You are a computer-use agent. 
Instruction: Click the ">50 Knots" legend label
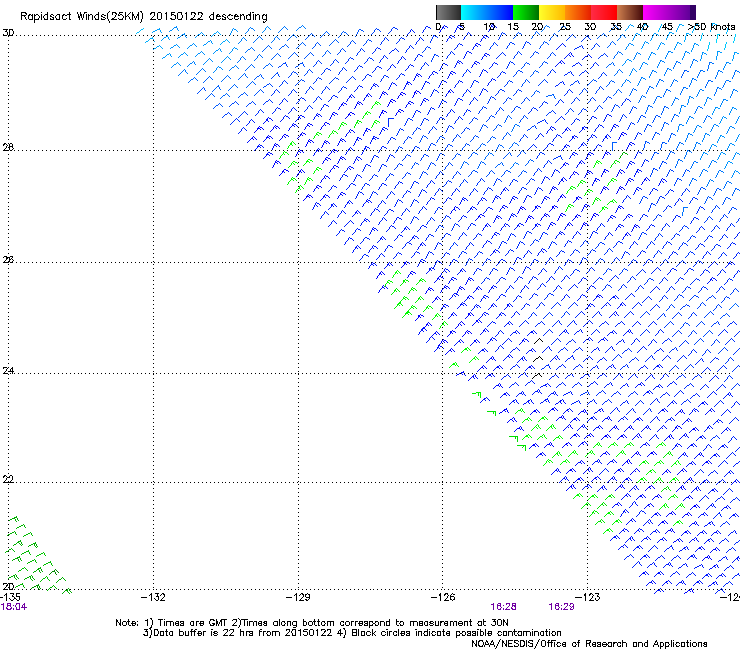(x=711, y=27)
